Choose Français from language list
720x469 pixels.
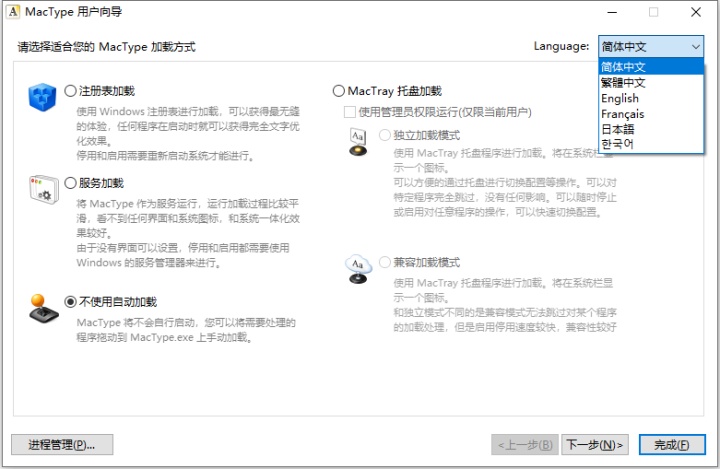point(651,114)
